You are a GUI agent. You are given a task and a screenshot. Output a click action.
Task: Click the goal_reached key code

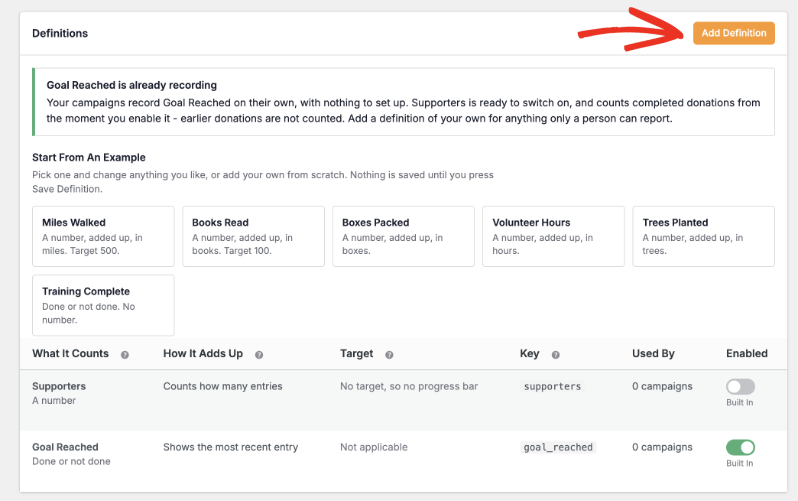pyautogui.click(x=558, y=448)
